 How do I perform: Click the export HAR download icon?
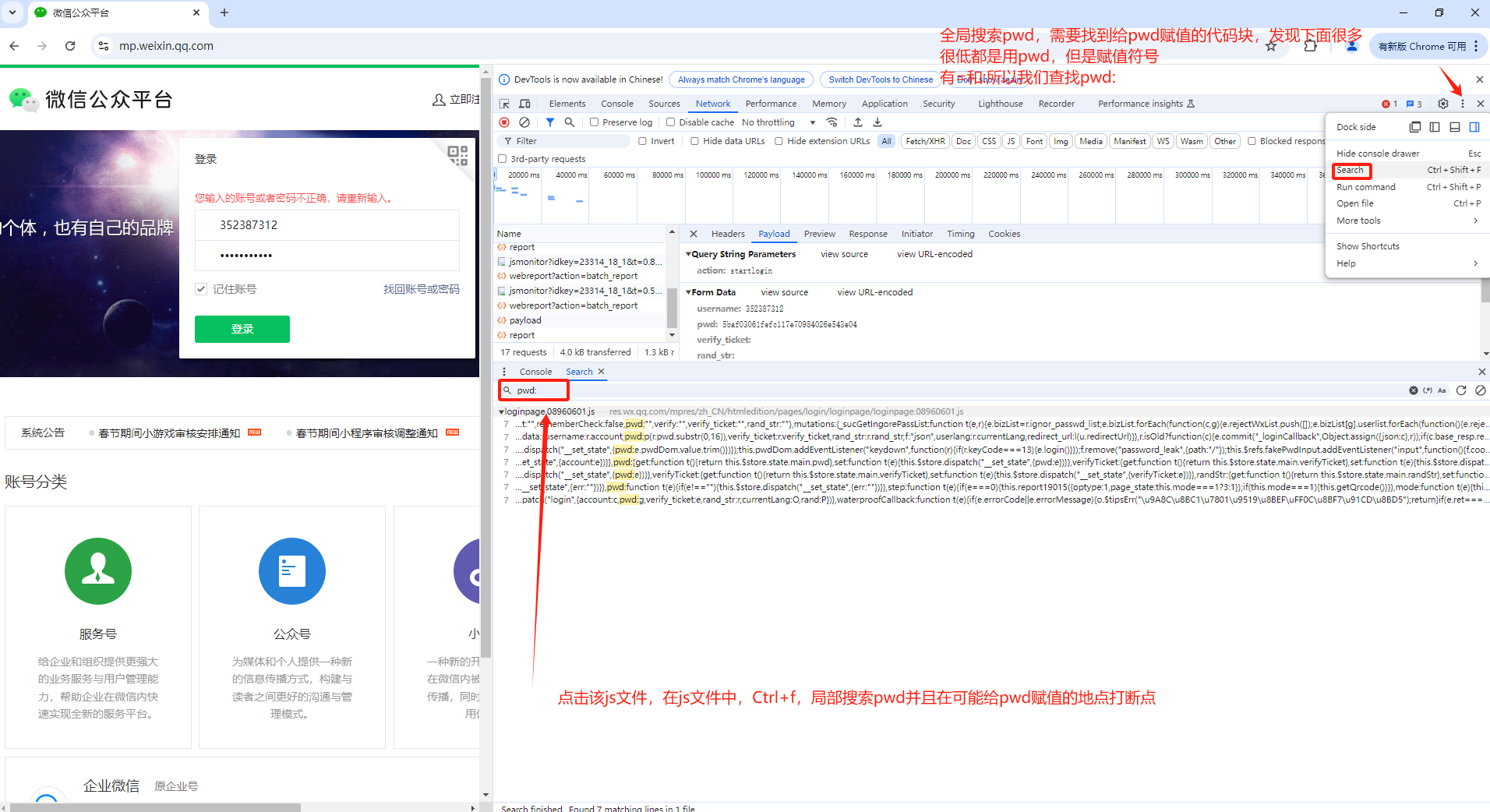(877, 122)
